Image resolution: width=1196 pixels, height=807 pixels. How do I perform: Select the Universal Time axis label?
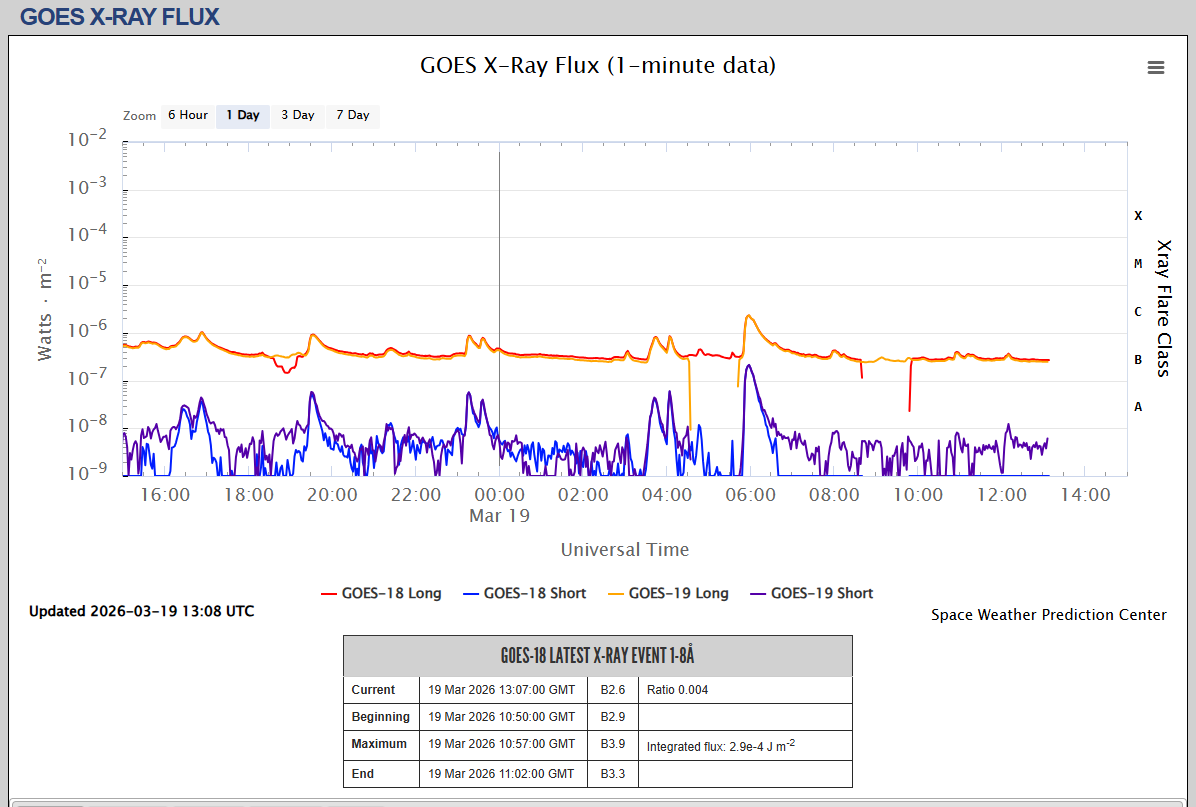[x=624, y=549]
